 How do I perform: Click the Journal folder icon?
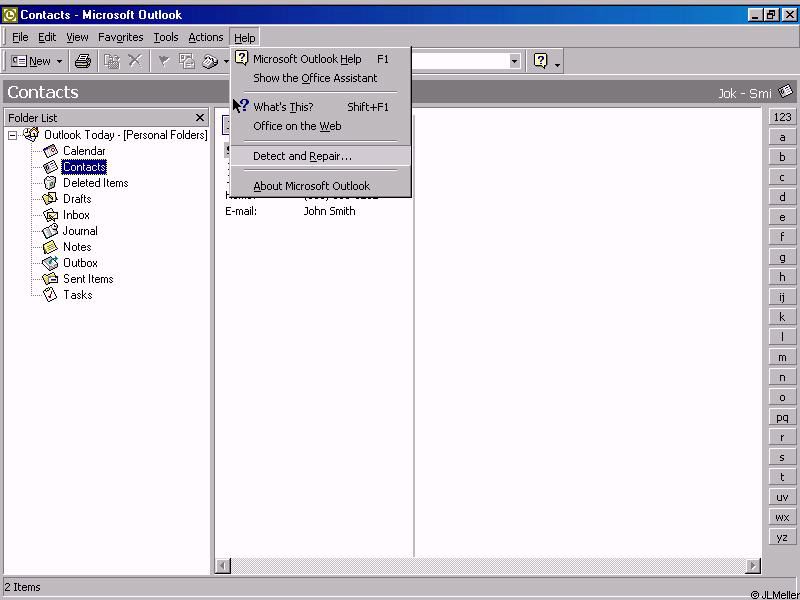tap(50, 231)
